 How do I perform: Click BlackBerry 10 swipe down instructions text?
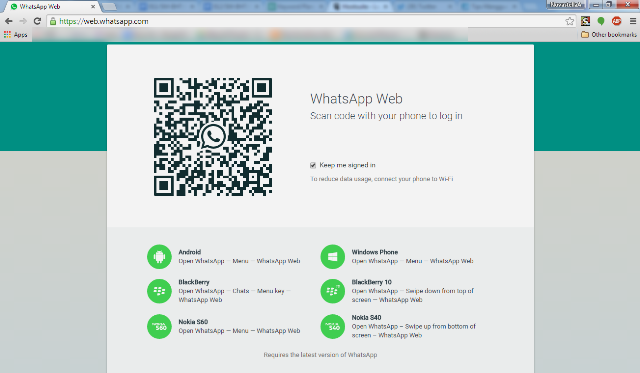click(413, 295)
